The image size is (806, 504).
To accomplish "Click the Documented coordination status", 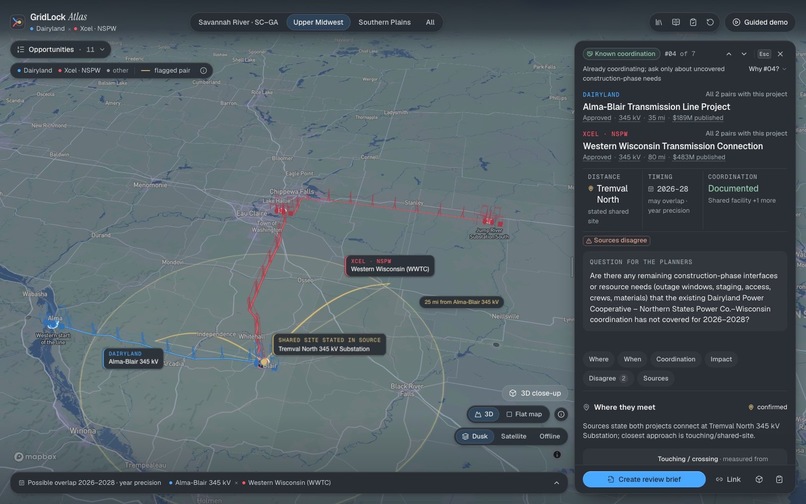I will coord(733,189).
